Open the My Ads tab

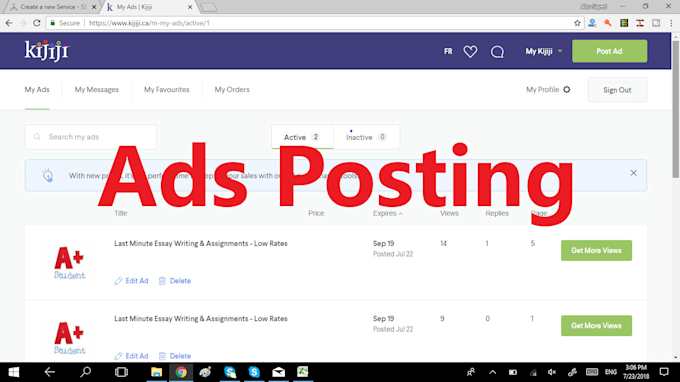pyautogui.click(x=37, y=90)
